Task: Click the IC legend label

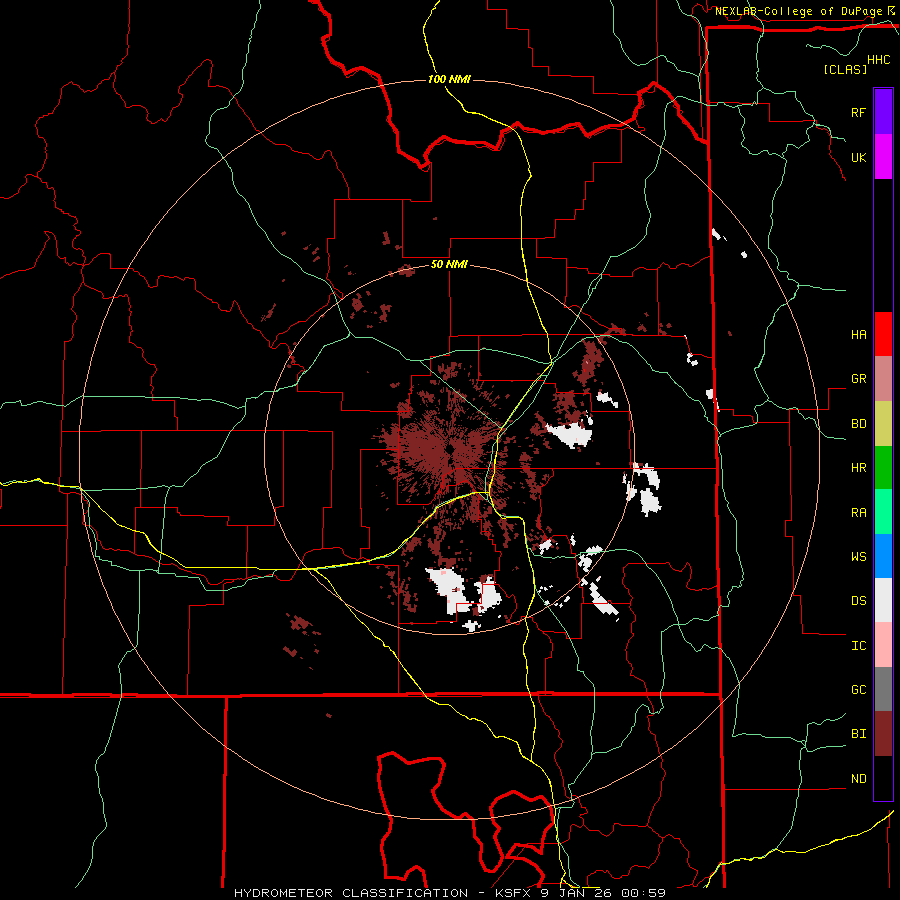Action: click(858, 646)
